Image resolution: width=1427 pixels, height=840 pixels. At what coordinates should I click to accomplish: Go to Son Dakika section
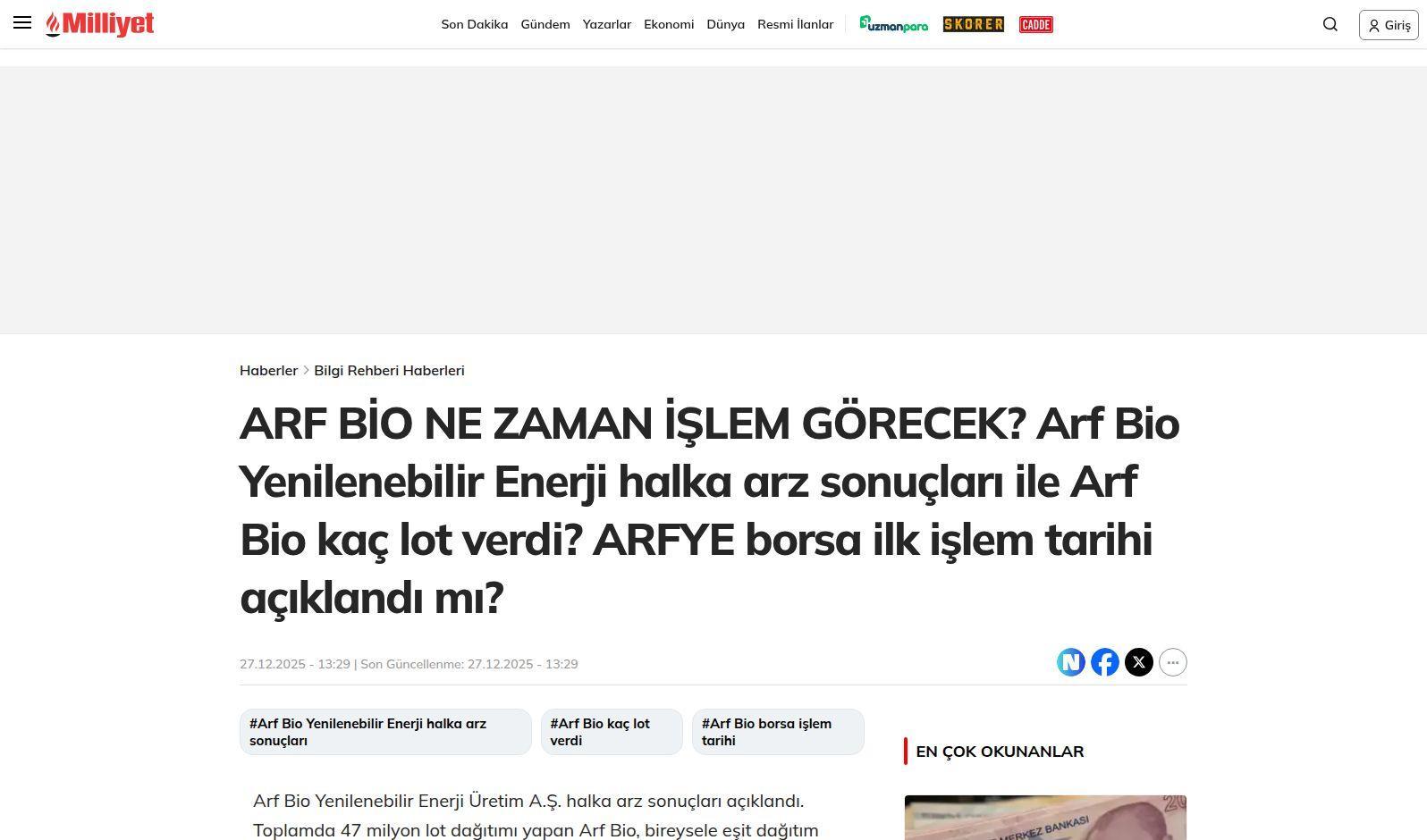[x=474, y=24]
